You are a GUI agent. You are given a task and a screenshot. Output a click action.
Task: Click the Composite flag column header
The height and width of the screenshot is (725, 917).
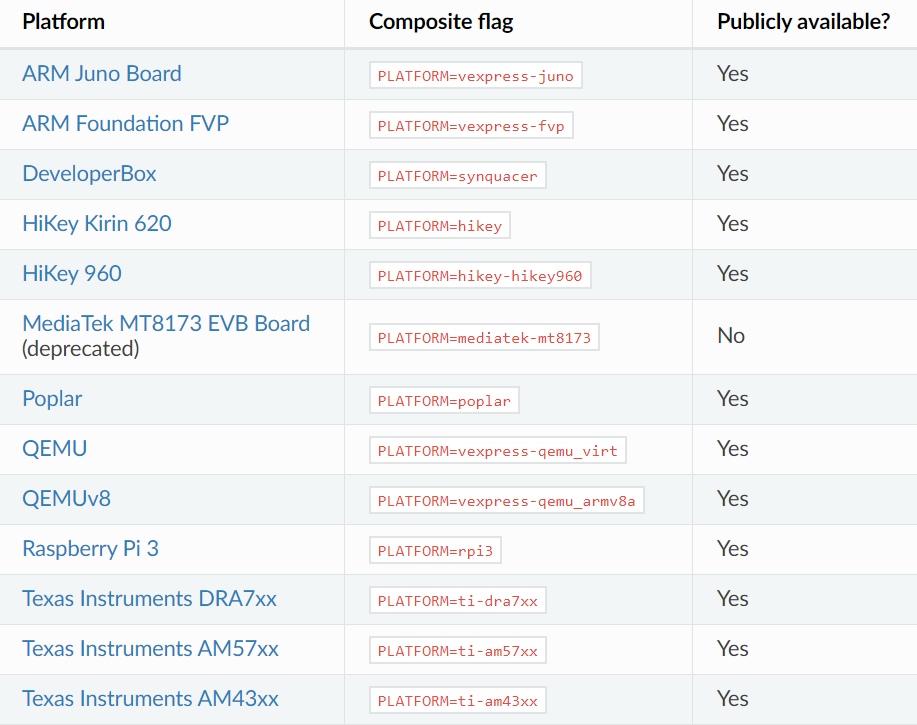(x=441, y=21)
